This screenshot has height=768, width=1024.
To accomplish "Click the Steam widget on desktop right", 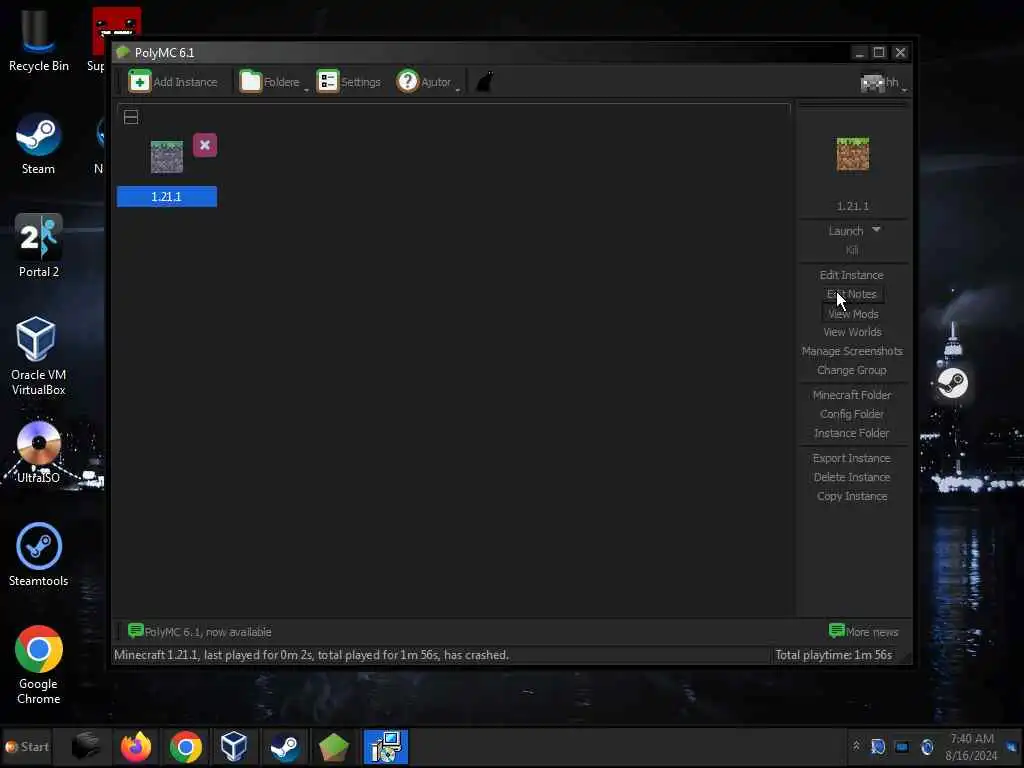I will [952, 383].
